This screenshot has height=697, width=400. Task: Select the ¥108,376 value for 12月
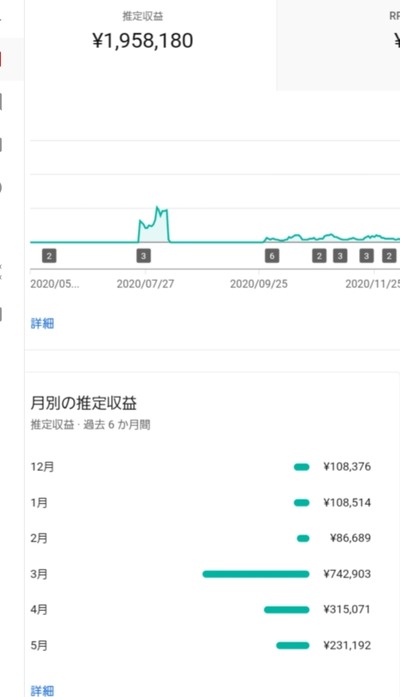click(347, 467)
